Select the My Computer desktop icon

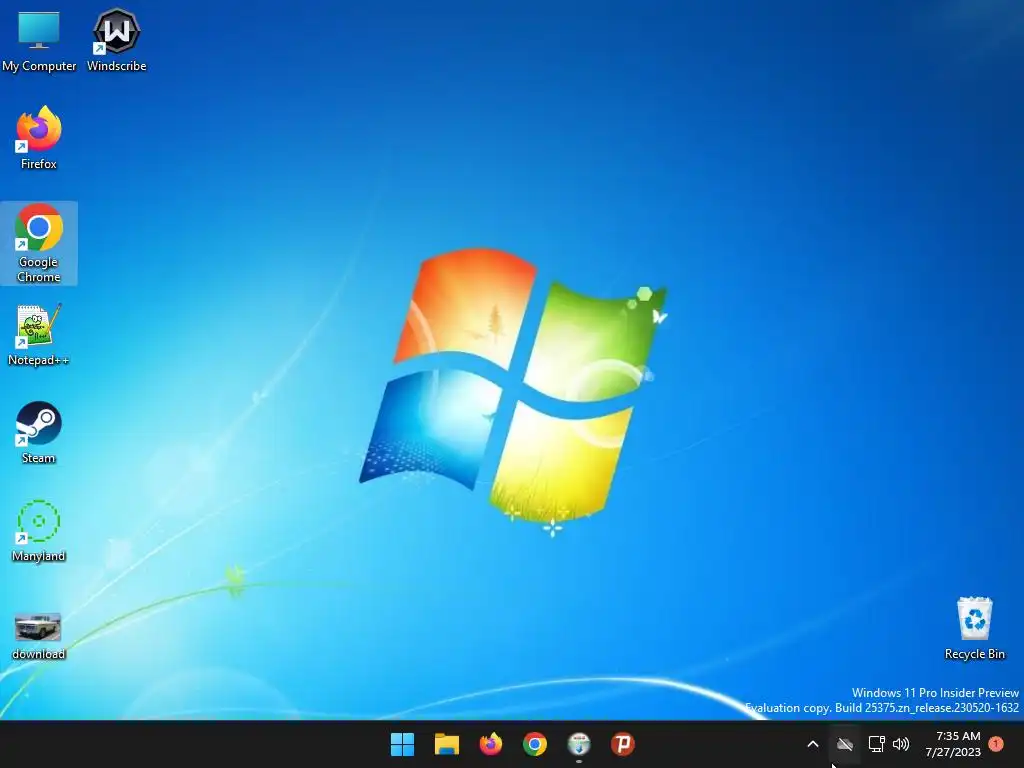[x=39, y=41]
